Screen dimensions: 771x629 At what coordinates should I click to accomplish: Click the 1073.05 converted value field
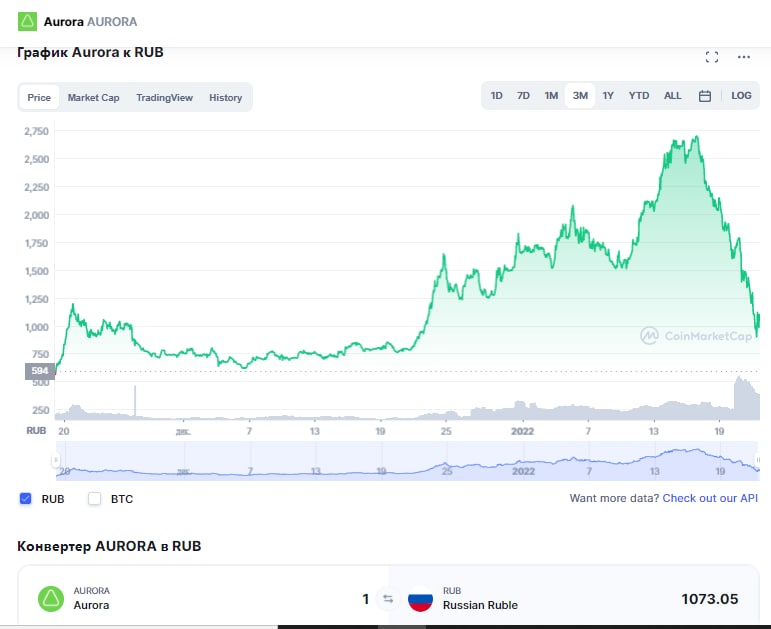[x=710, y=599]
